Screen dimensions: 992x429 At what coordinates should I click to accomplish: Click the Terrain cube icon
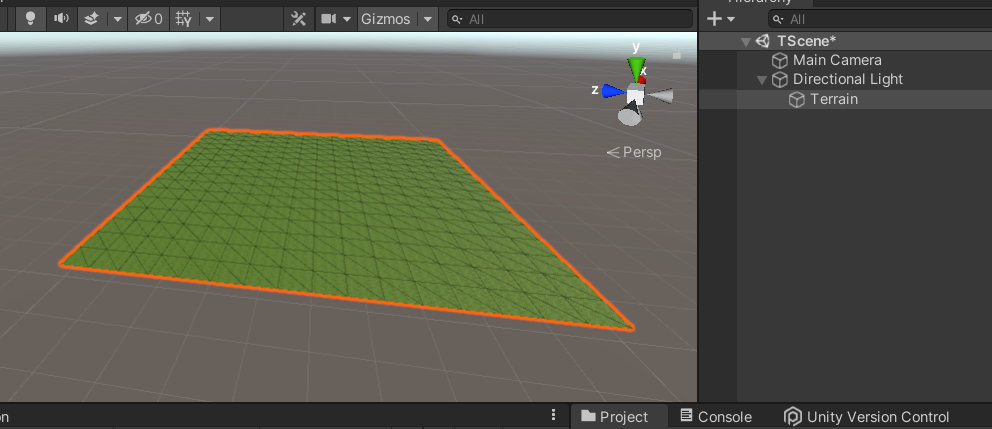(797, 99)
